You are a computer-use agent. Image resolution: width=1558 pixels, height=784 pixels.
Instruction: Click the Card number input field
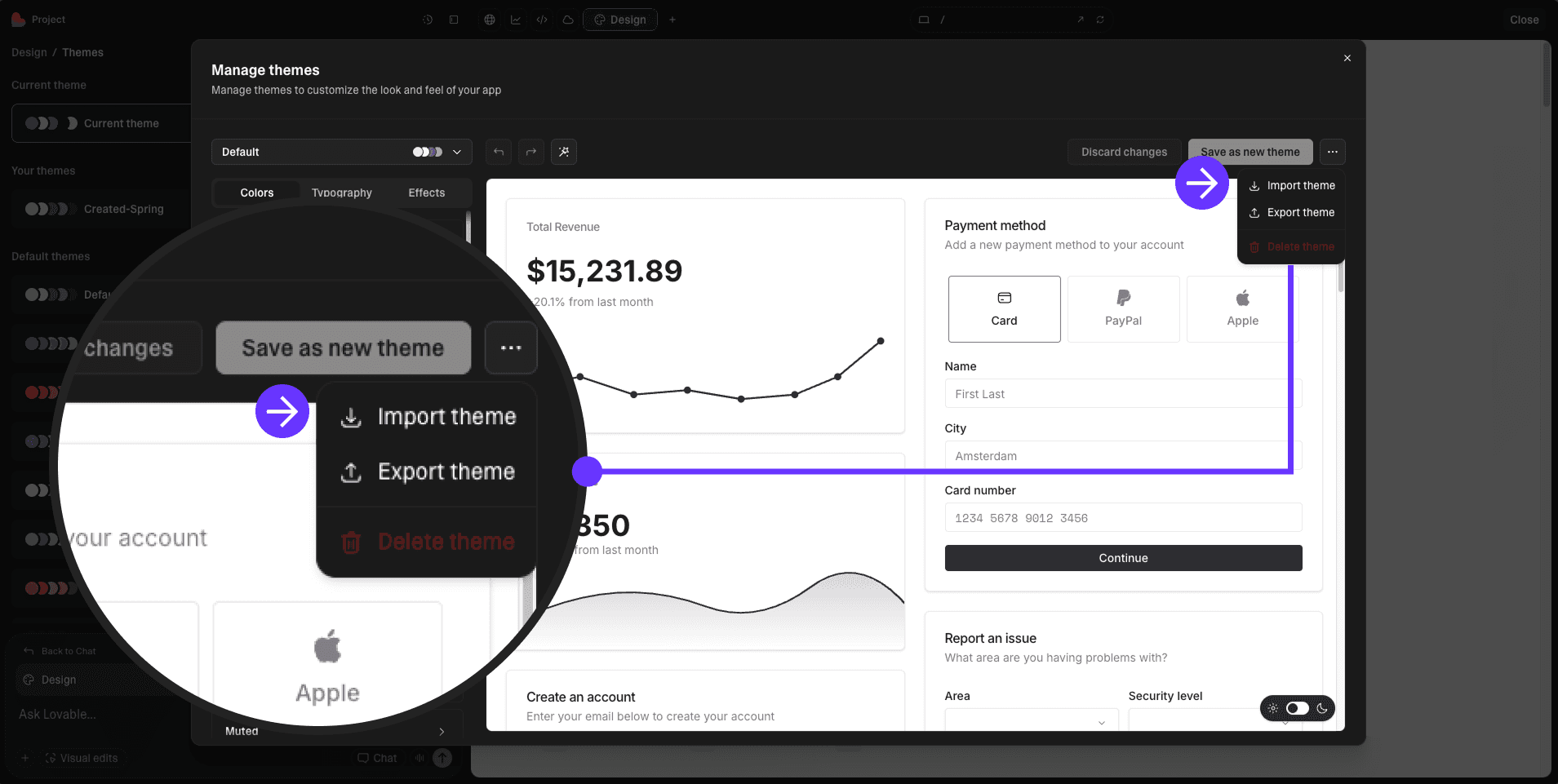point(1123,518)
